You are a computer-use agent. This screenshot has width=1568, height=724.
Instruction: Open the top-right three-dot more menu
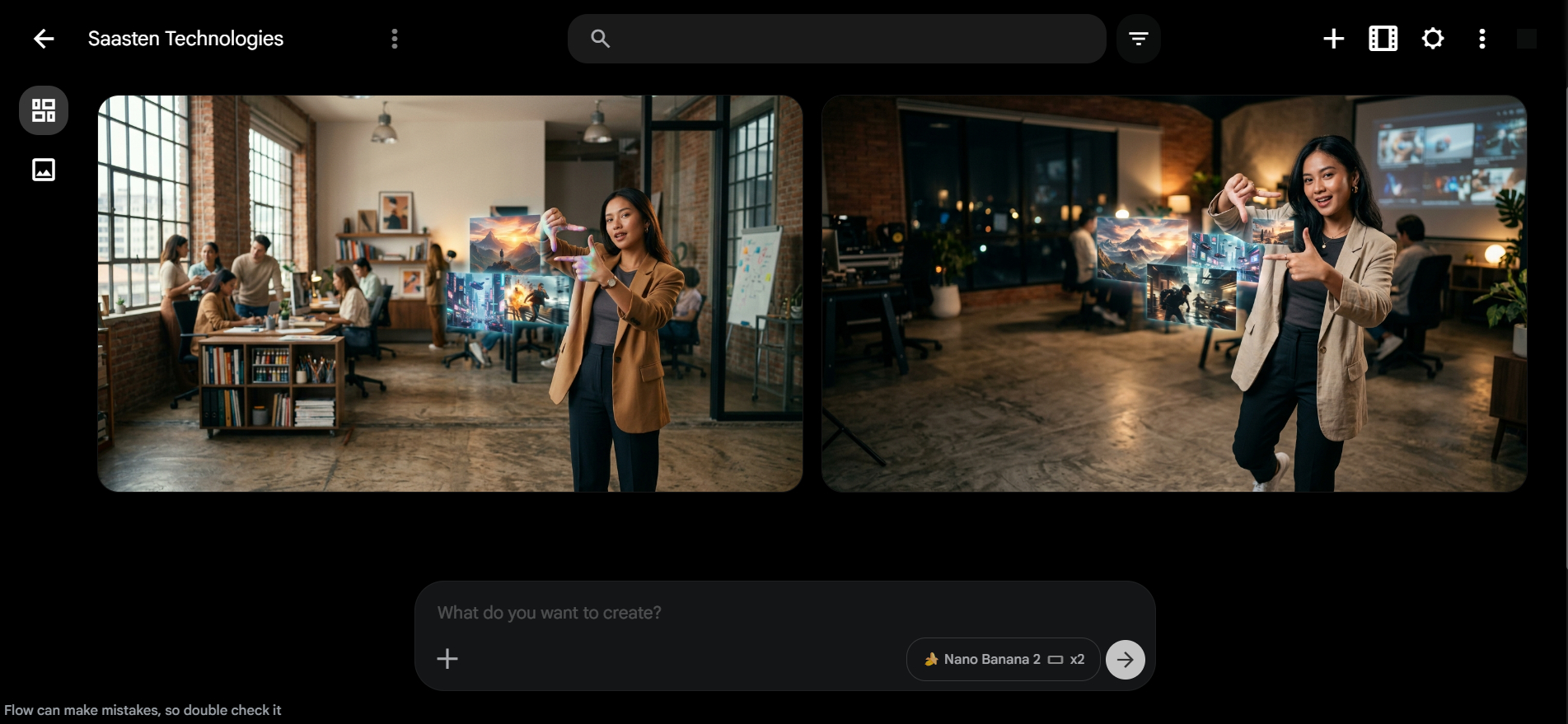1481,39
